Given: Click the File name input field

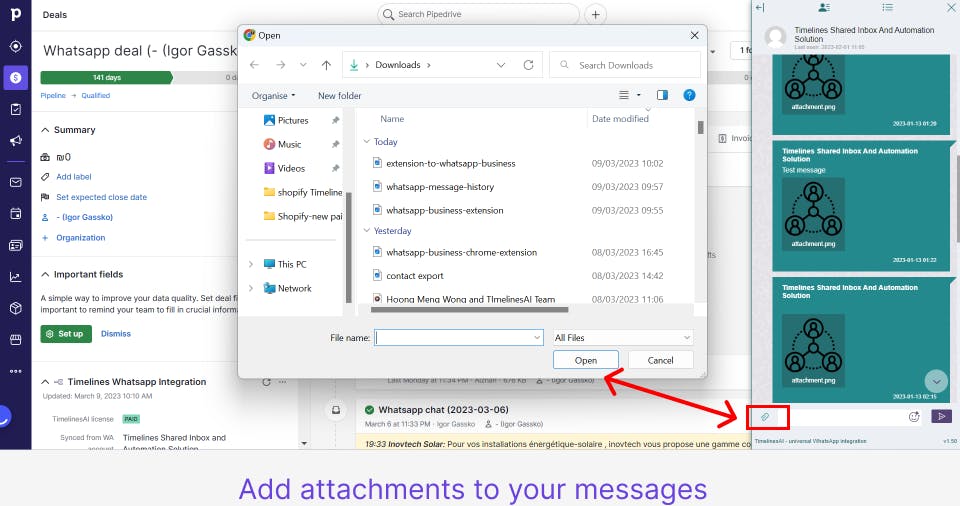Looking at the screenshot, I should (458, 338).
